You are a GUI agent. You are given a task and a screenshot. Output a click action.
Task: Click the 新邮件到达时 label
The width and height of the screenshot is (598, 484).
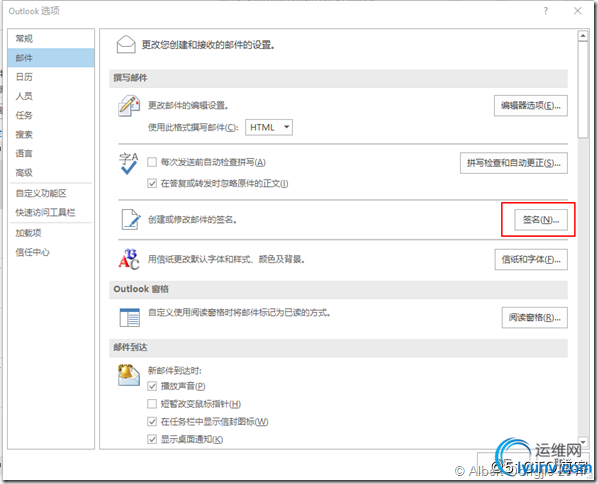tap(175, 370)
